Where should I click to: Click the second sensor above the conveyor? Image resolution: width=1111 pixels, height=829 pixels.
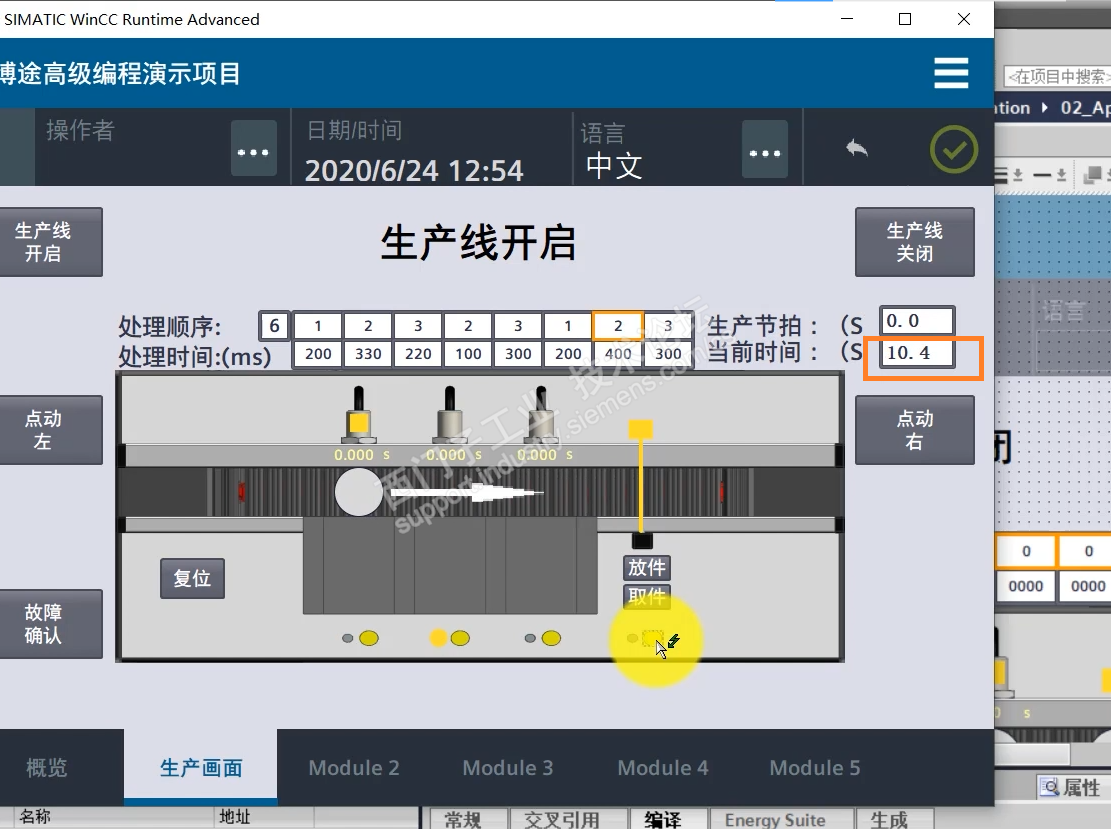(x=450, y=414)
